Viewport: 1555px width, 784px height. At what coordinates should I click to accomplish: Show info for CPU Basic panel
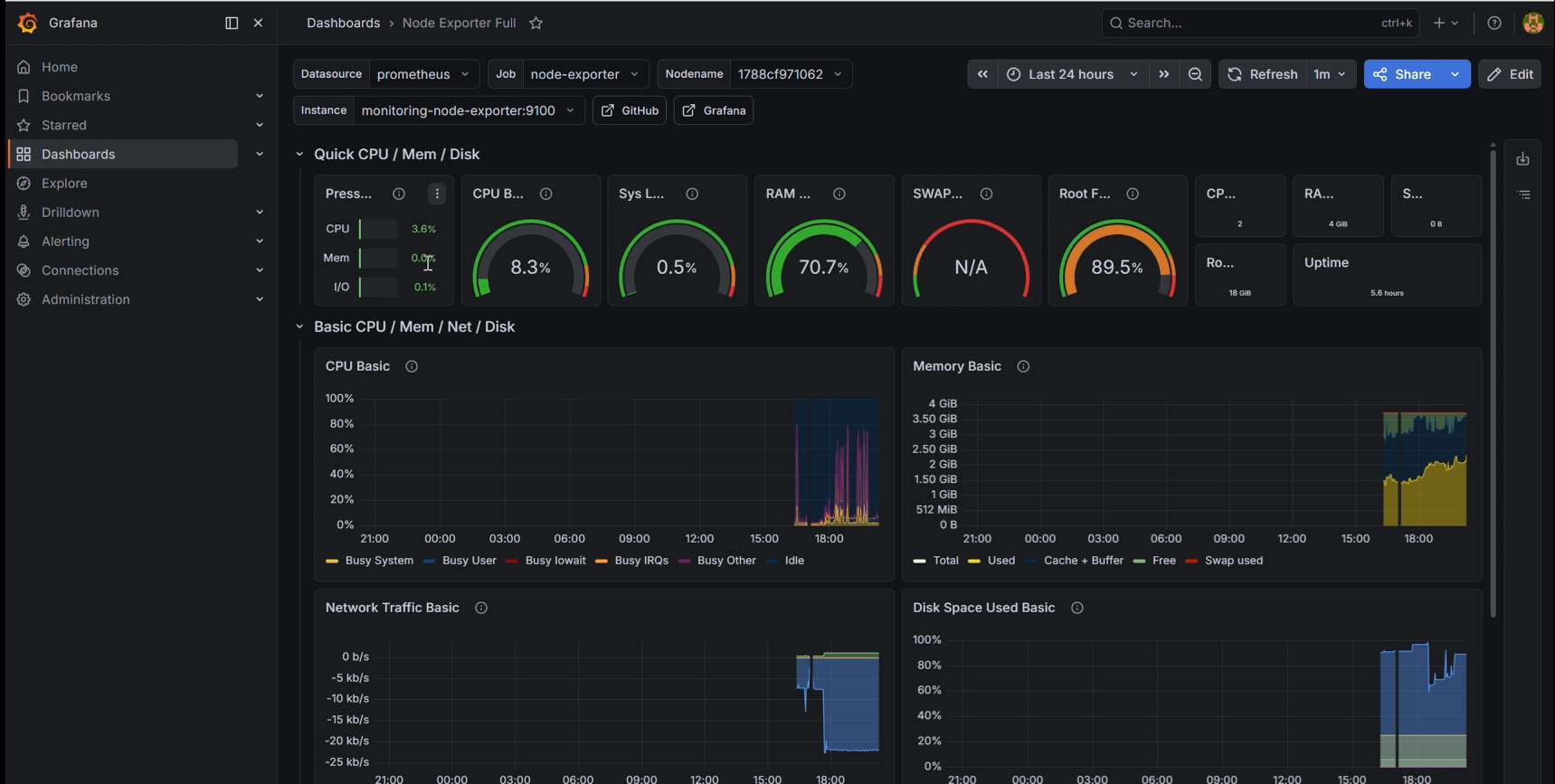(x=412, y=366)
